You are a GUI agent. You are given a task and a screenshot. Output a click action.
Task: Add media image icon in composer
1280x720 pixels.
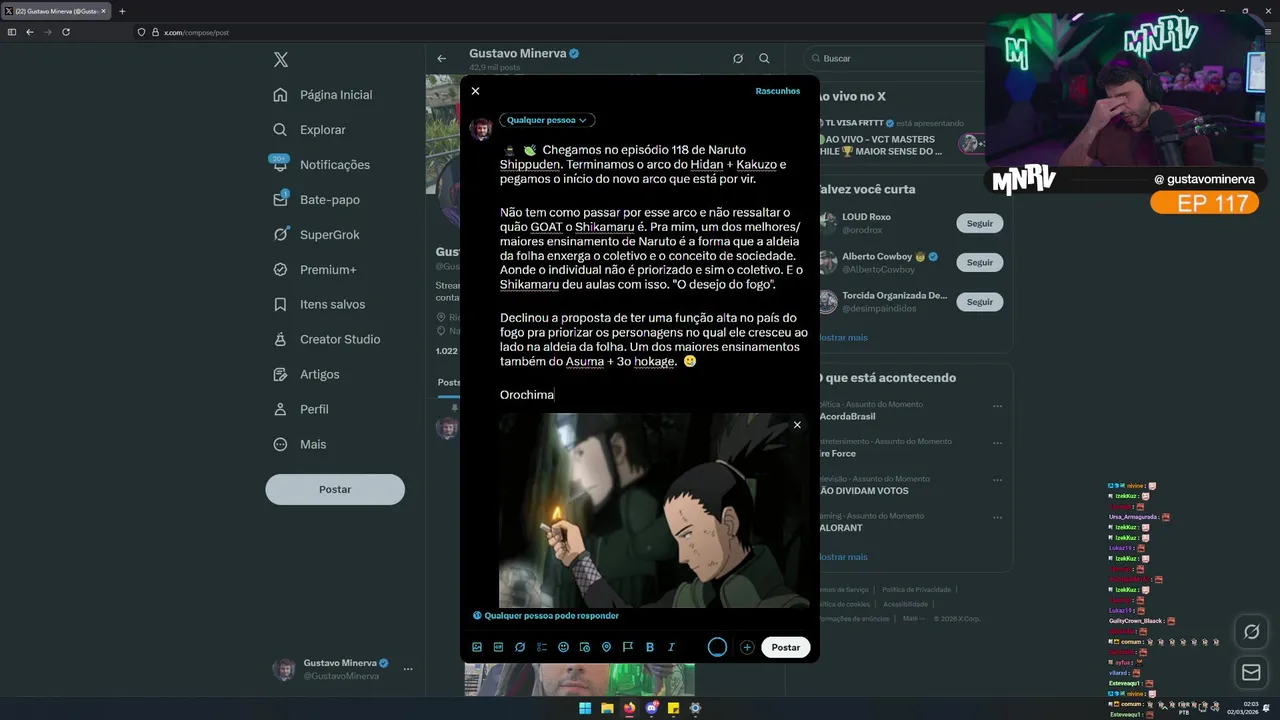477,647
